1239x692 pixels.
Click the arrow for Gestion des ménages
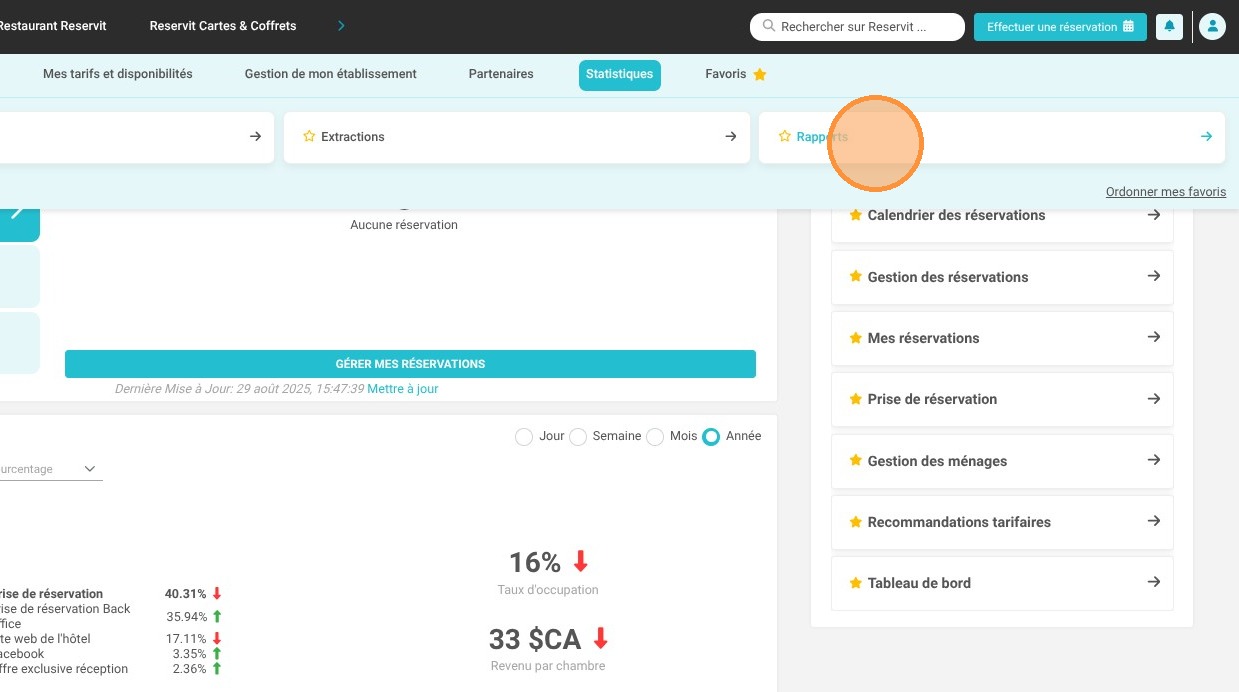[x=1153, y=460]
